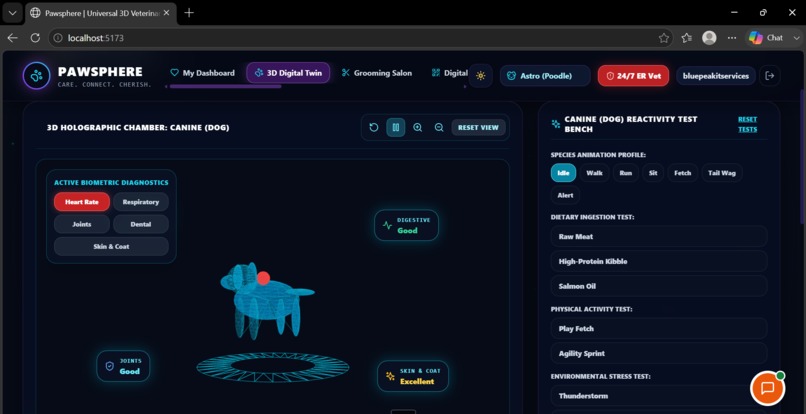The image size is (806, 414).
Task: Toggle Skin & Coat diagnostic
Action: tap(111, 246)
